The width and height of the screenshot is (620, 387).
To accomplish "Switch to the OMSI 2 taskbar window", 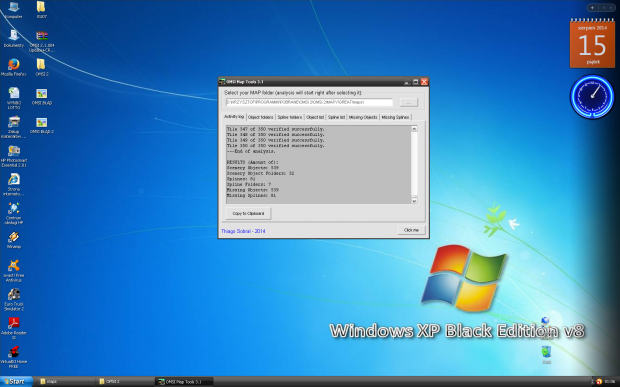I will click(125, 382).
